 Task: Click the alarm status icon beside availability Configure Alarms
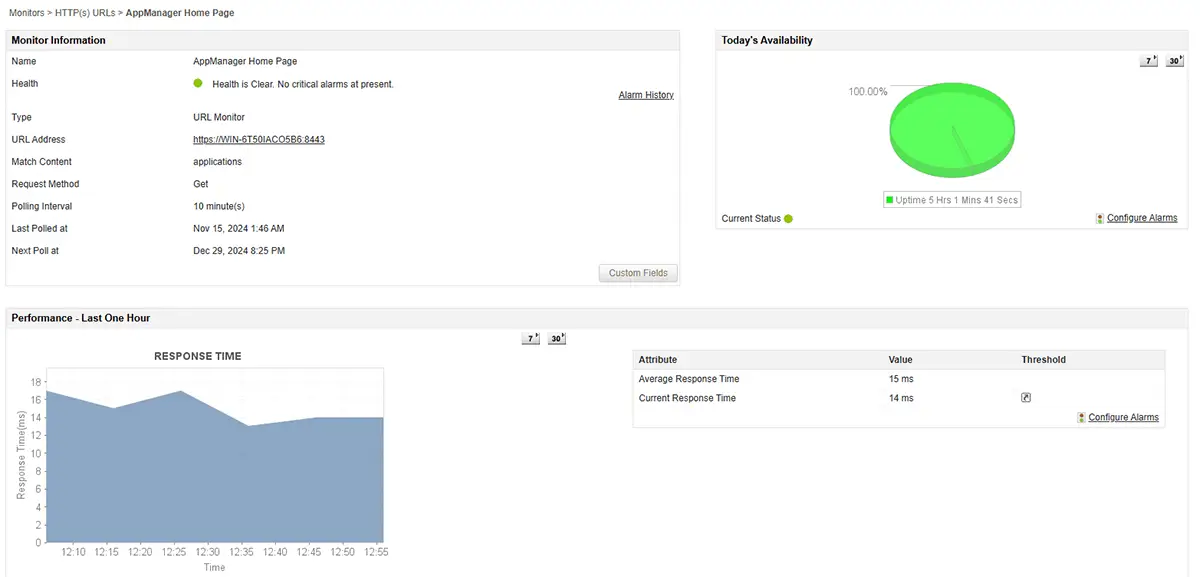[1099, 217]
